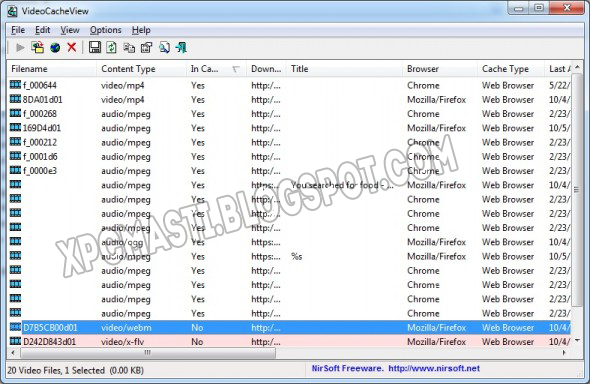Image resolution: width=590 pixels, height=384 pixels.
Task: Click the Refresh toolbar icon
Action: [111, 47]
